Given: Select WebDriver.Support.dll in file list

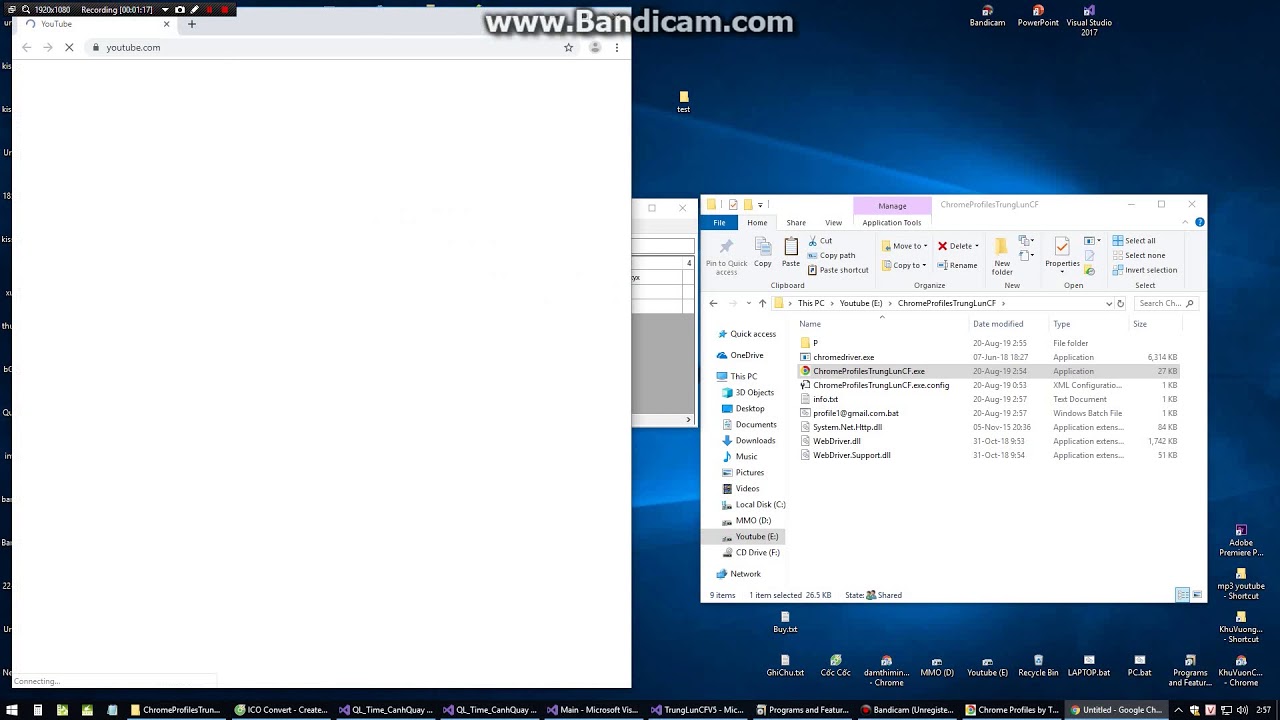Looking at the screenshot, I should click(x=851, y=455).
